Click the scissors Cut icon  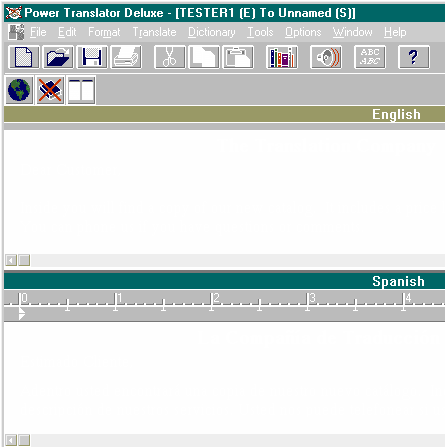coord(170,57)
